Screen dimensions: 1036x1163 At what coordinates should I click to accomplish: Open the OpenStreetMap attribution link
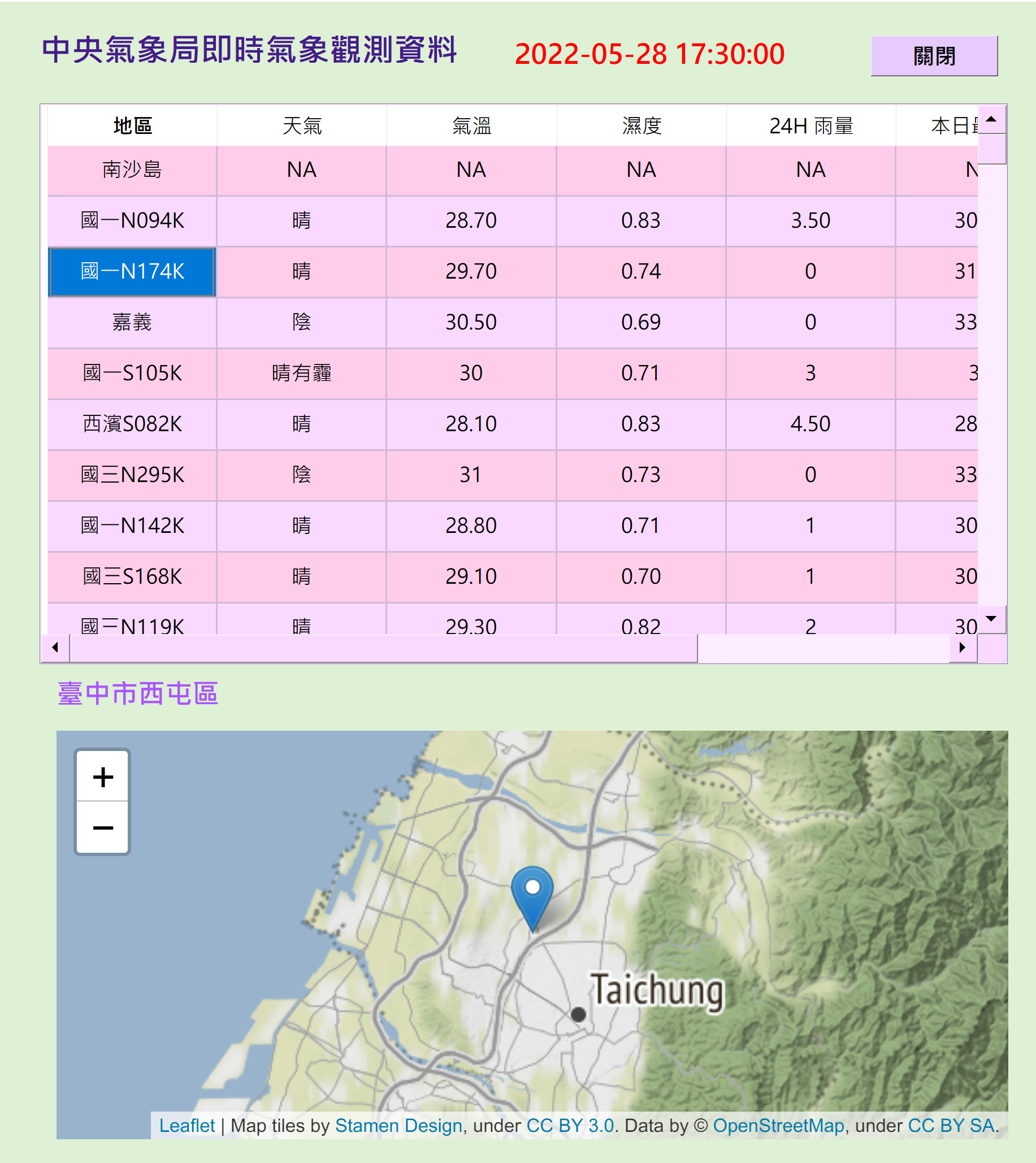pyautogui.click(x=778, y=1126)
